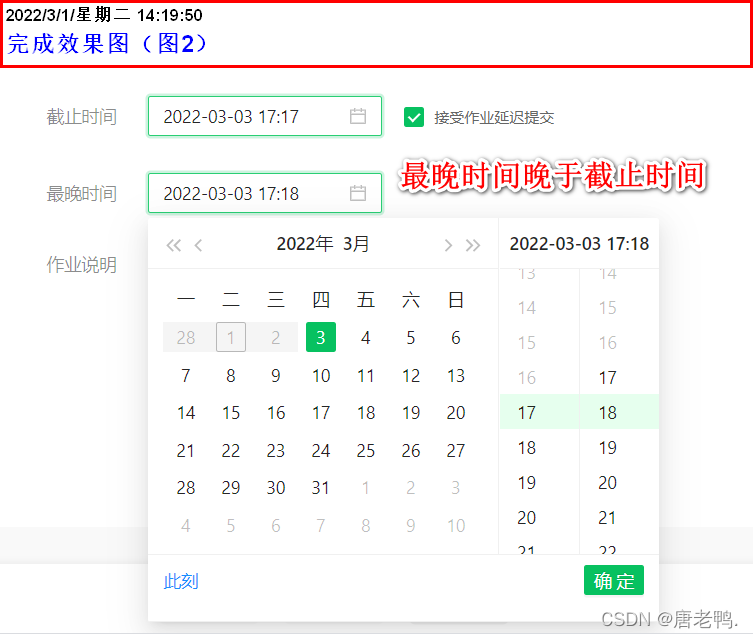Pick March 19 in calendar grid
The height and width of the screenshot is (638, 753).
(x=411, y=412)
